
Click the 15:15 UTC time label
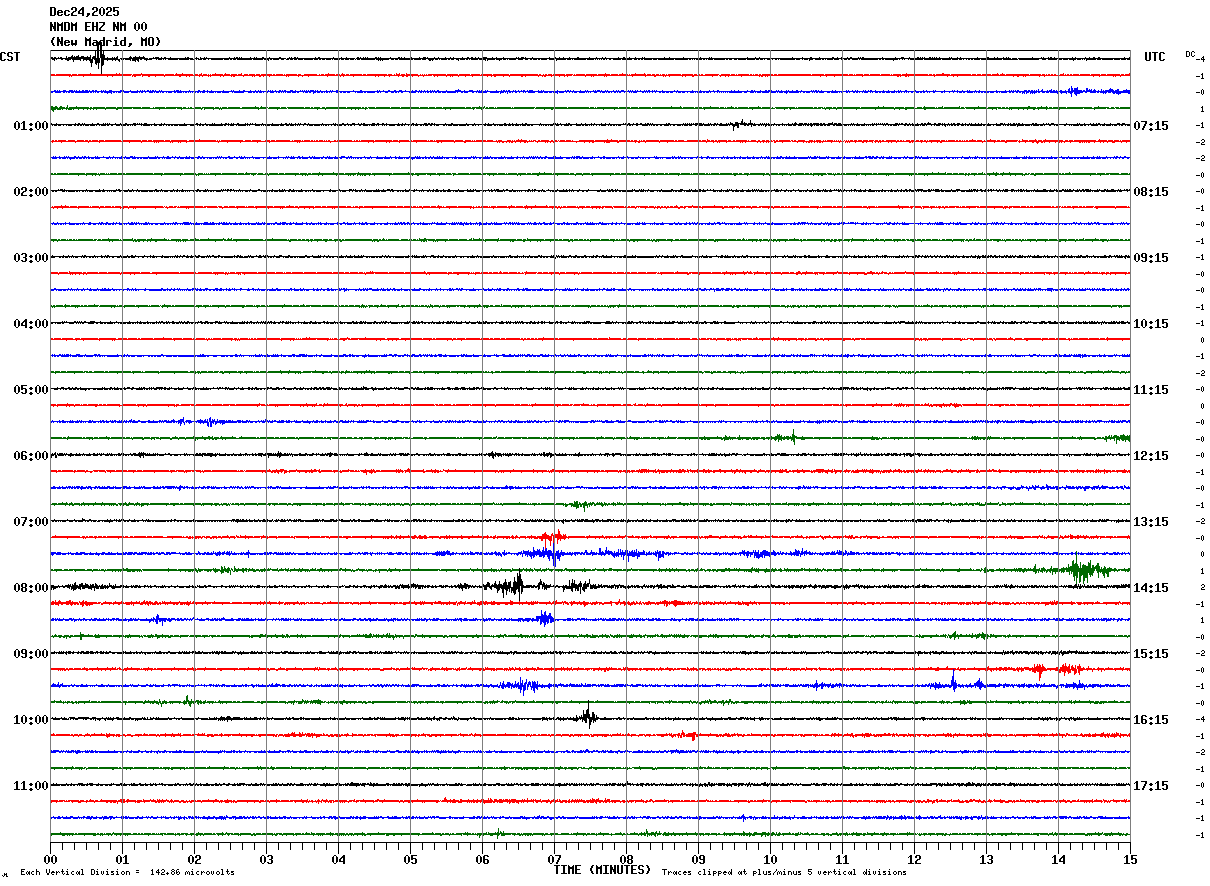(x=1150, y=654)
